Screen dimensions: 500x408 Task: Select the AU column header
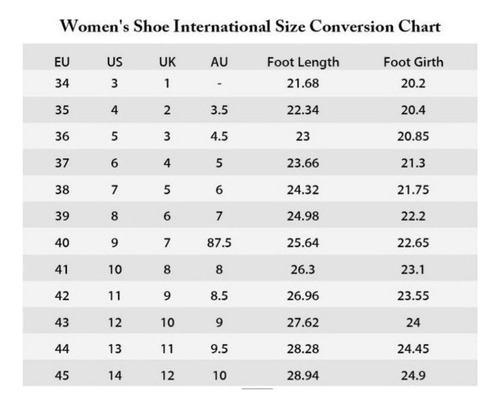[x=219, y=62]
